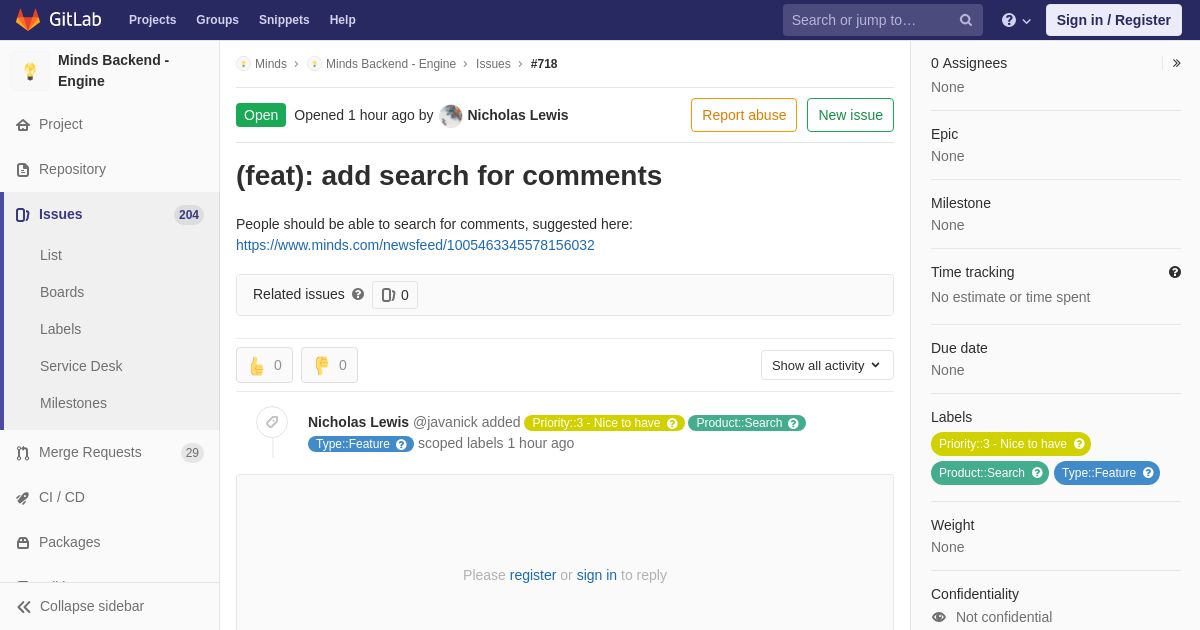
Task: Click Product::Search label in activity note
Action: 747,423
